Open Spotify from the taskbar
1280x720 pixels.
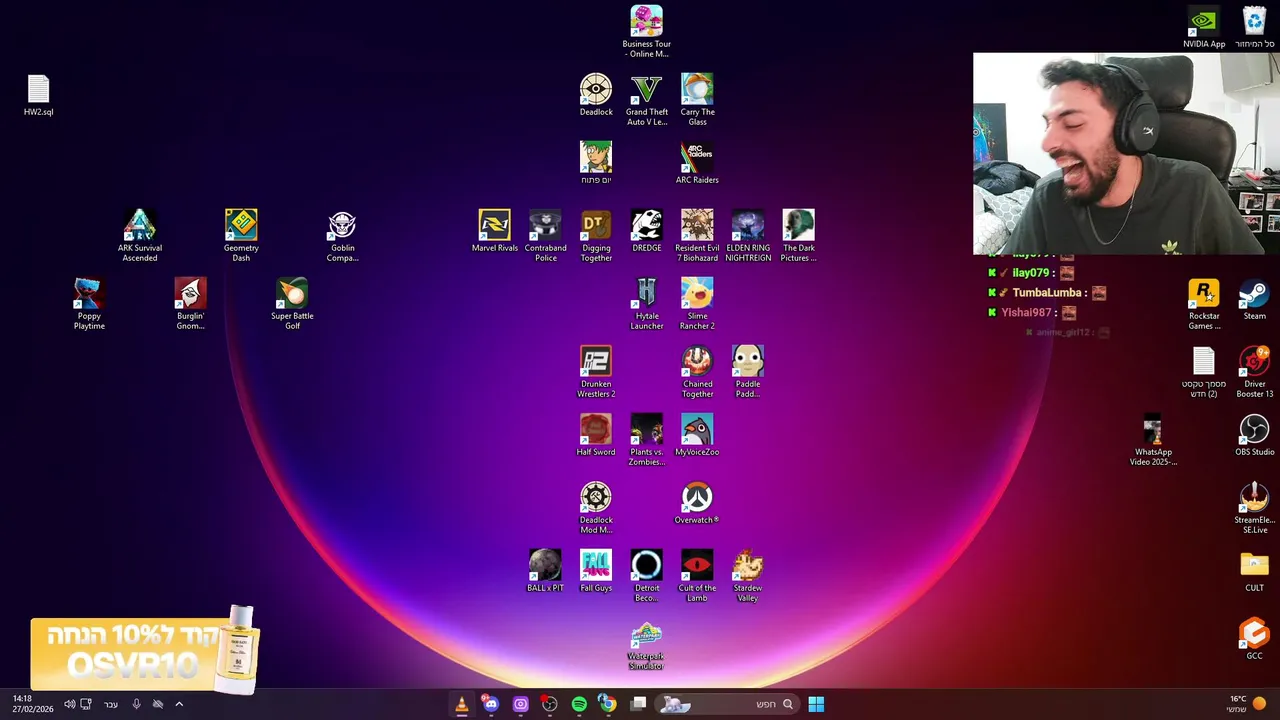pos(579,704)
